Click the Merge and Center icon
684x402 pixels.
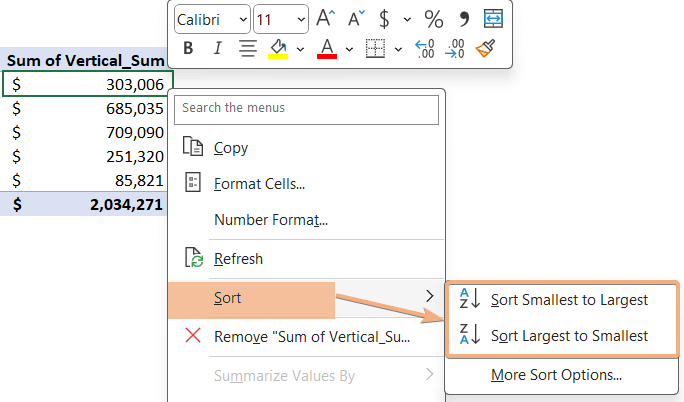[493, 19]
